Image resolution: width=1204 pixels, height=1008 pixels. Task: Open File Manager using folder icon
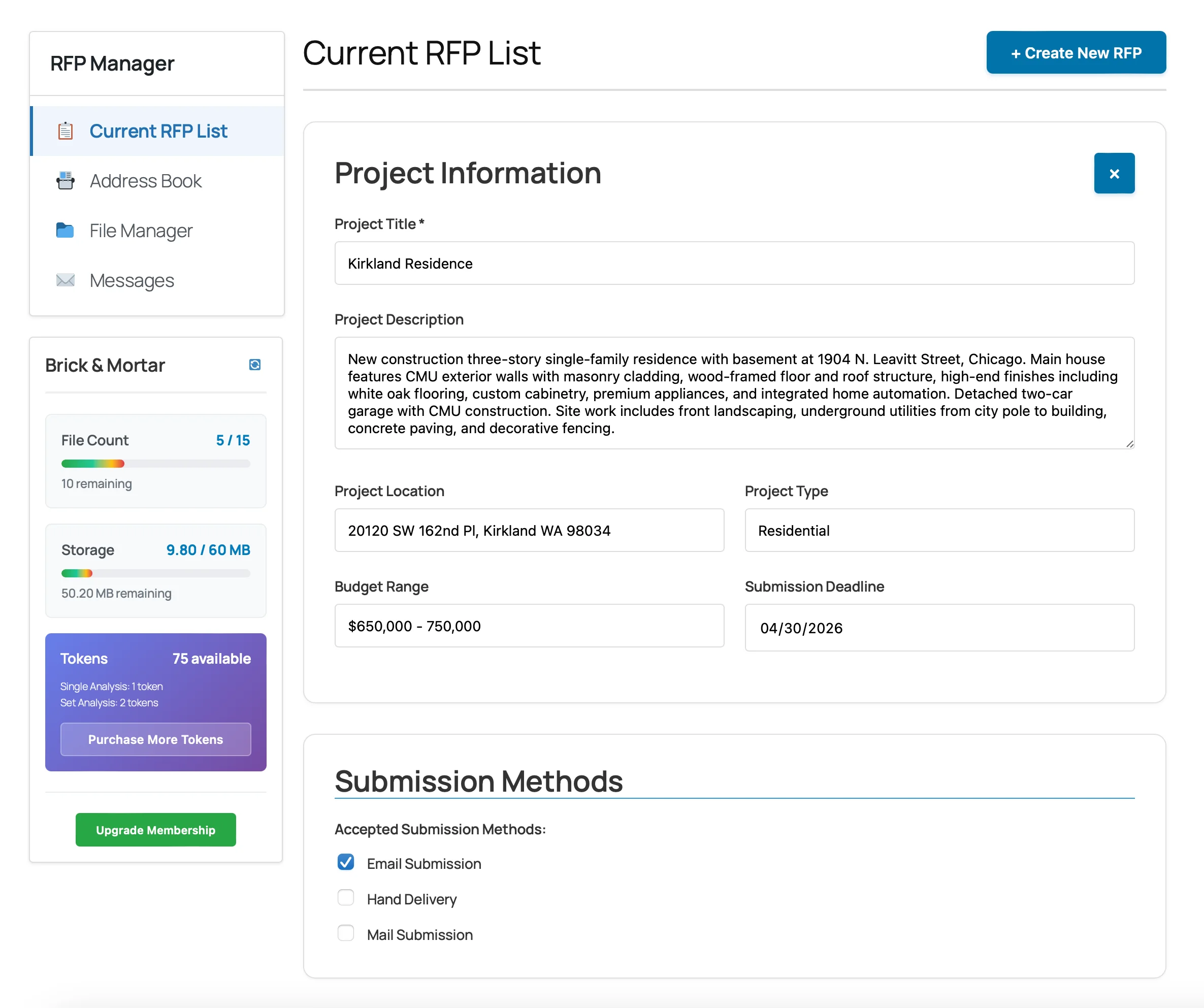(x=65, y=230)
